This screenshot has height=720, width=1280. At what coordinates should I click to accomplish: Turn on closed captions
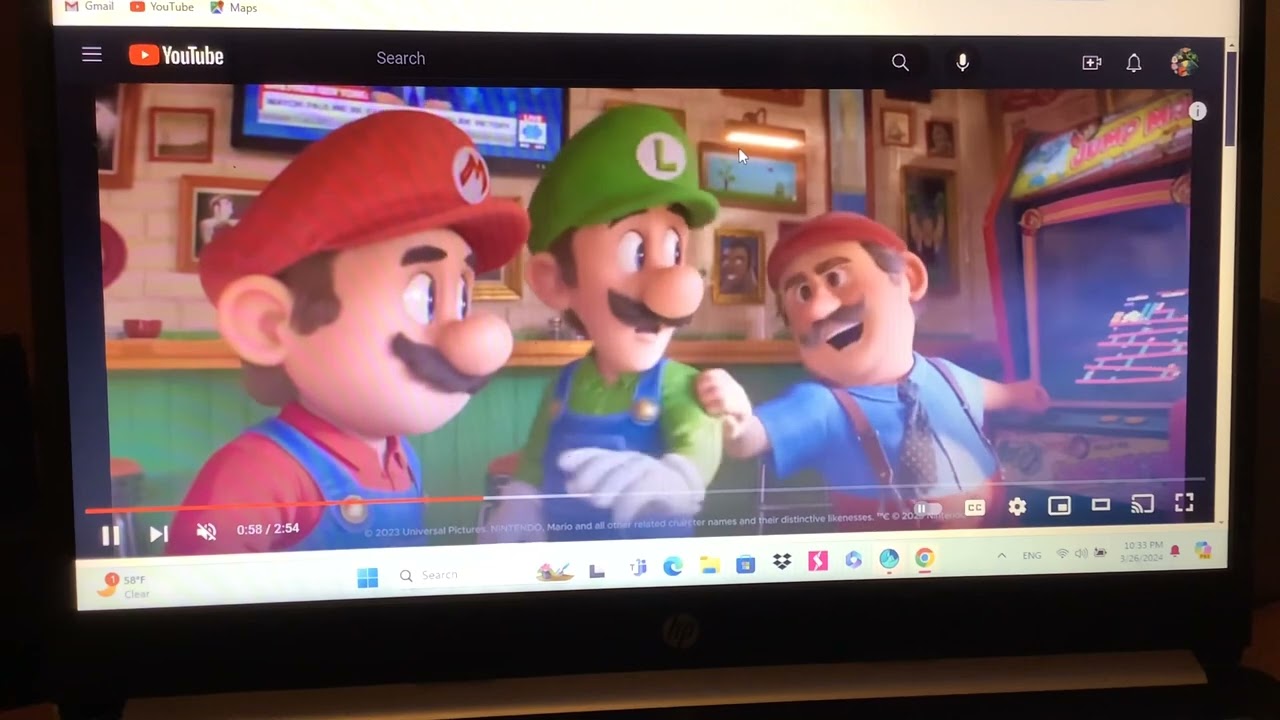click(975, 508)
